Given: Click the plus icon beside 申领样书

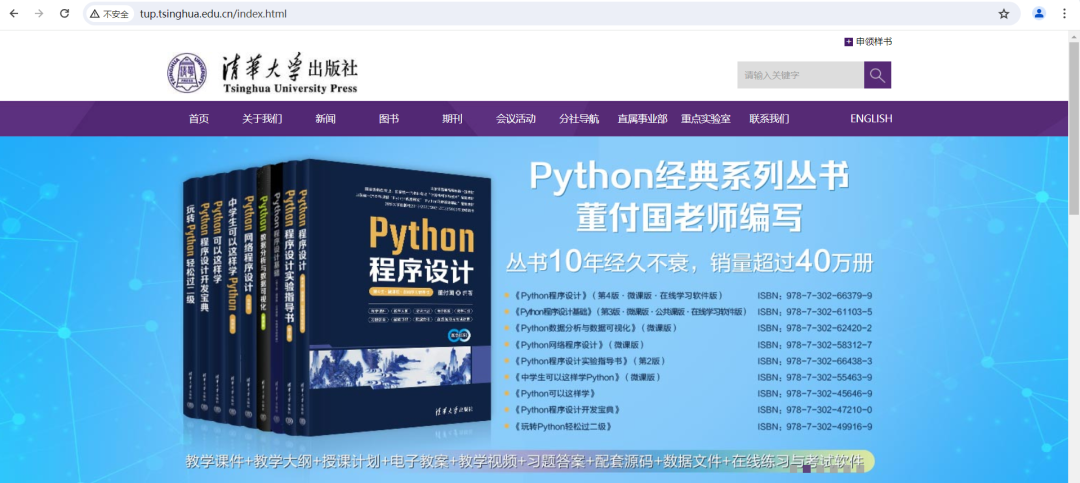Looking at the screenshot, I should tap(849, 42).
